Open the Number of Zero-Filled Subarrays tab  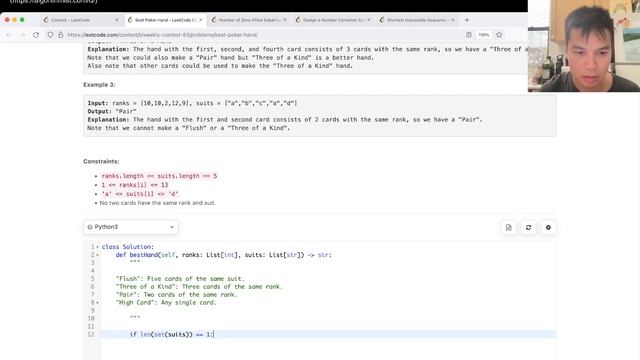pos(249,20)
